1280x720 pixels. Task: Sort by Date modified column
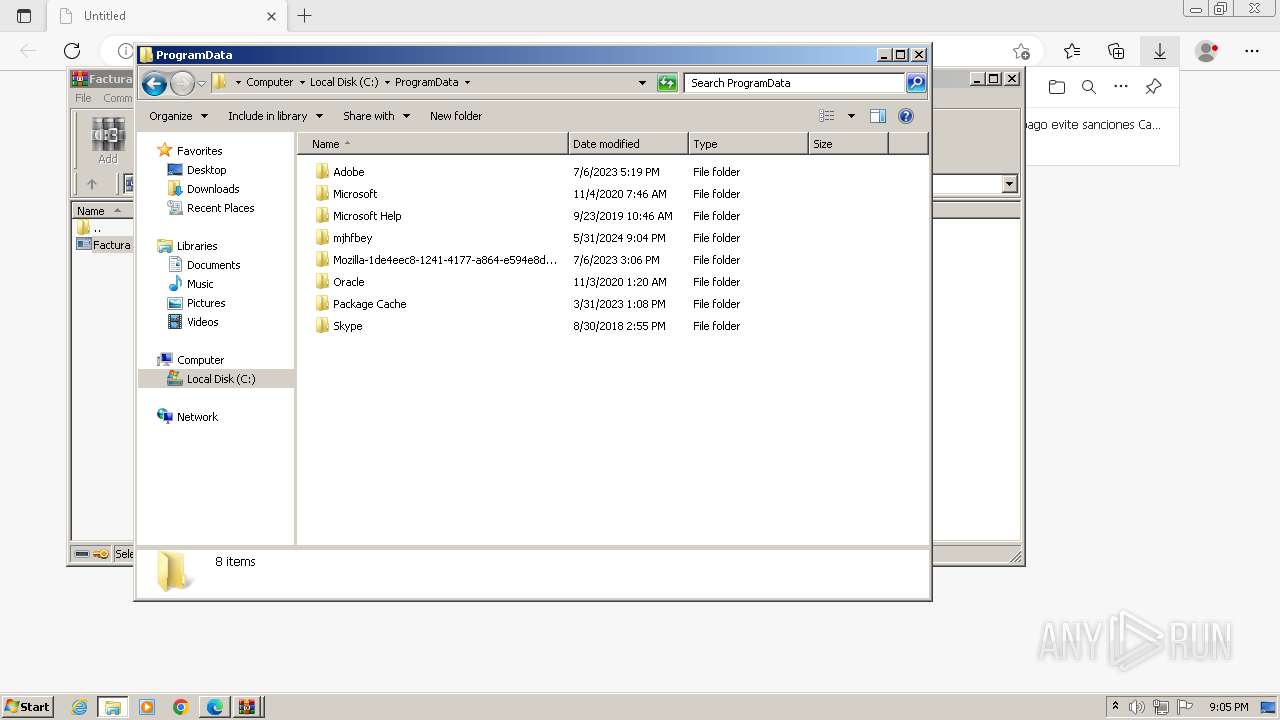628,144
